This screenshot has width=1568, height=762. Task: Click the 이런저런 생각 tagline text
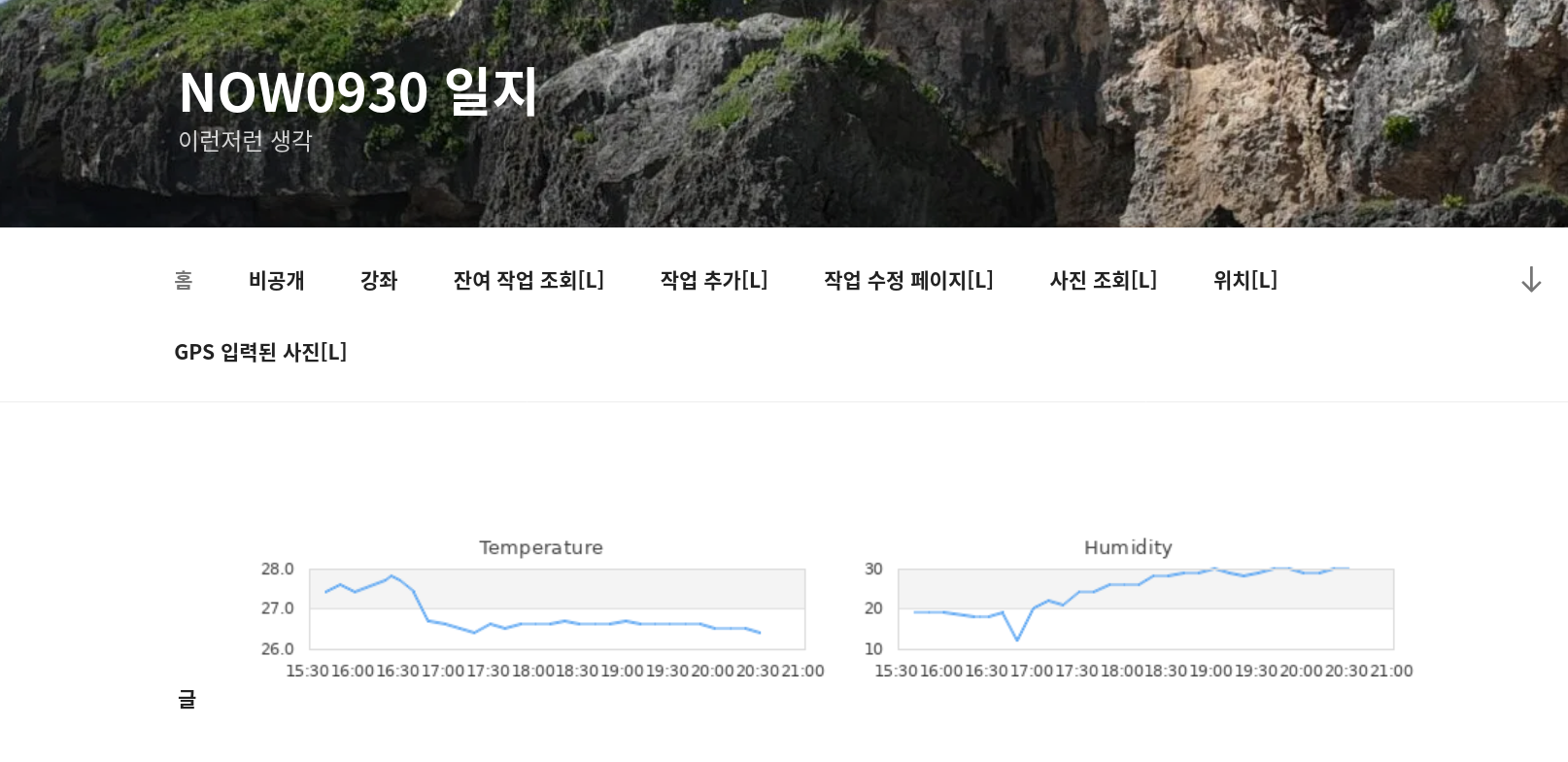tap(245, 141)
